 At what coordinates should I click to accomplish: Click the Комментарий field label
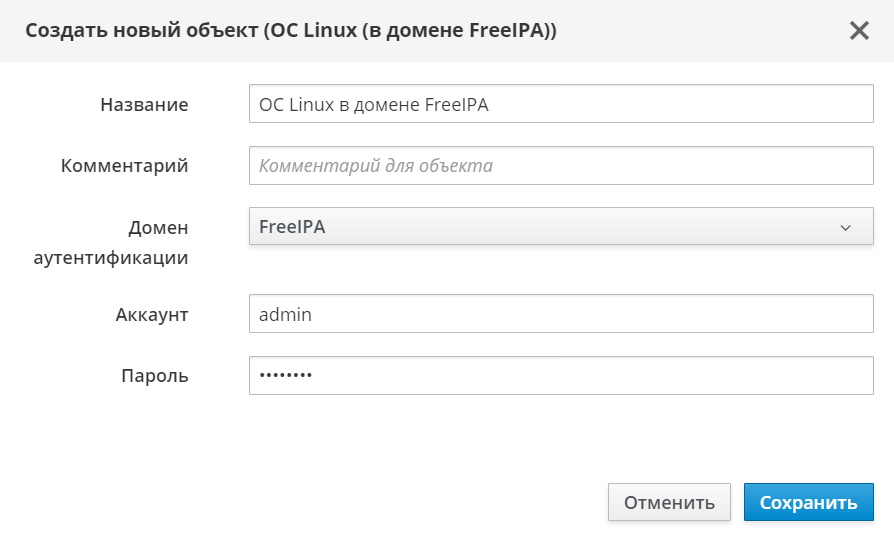tap(125, 166)
